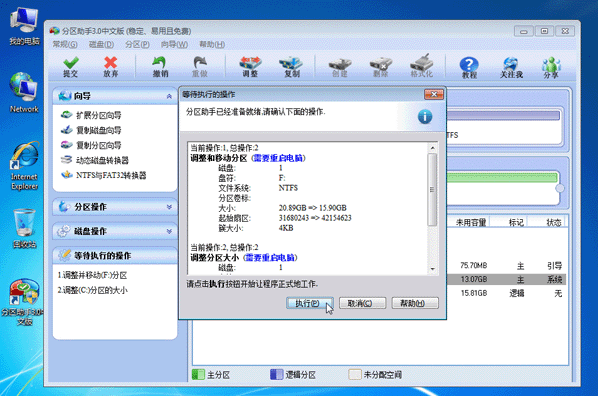The image size is (598, 396).
Task: Select the partition row showing 15.81GB
Action: coord(506,293)
